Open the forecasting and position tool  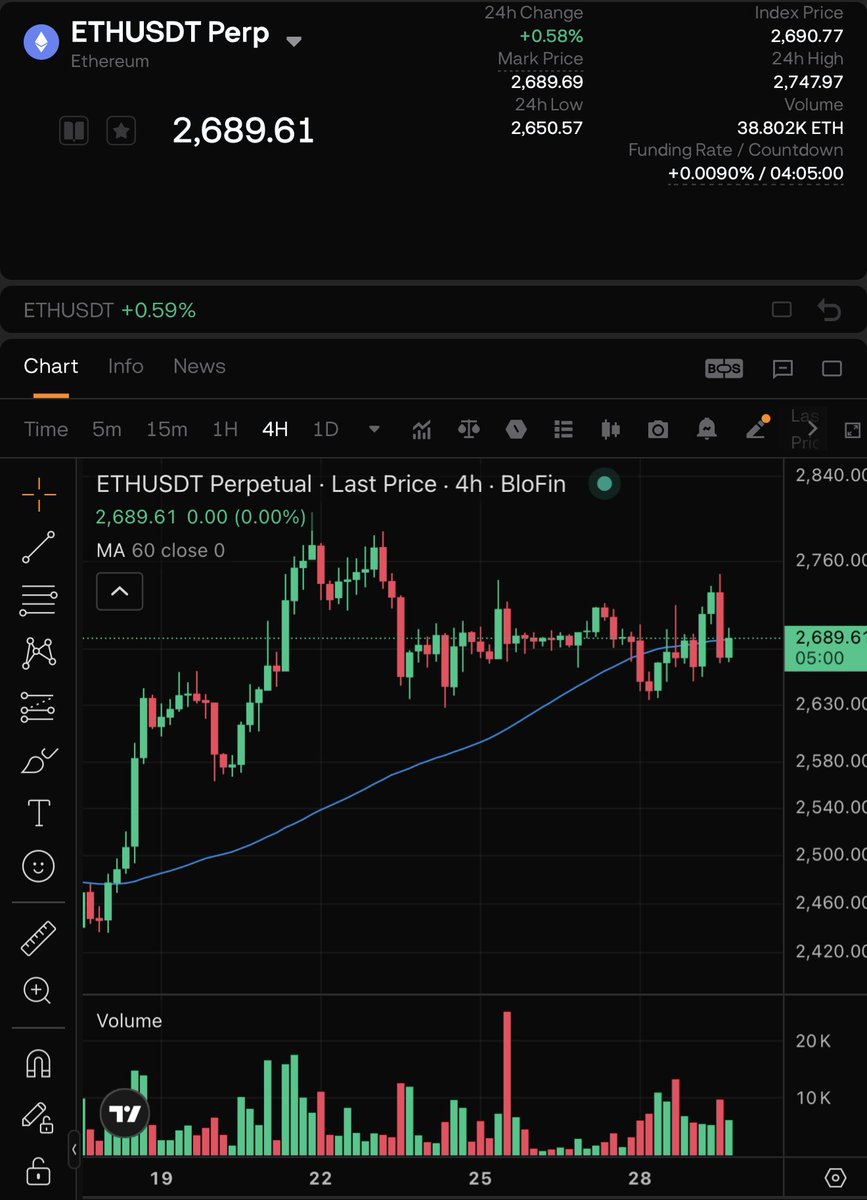pos(38,707)
